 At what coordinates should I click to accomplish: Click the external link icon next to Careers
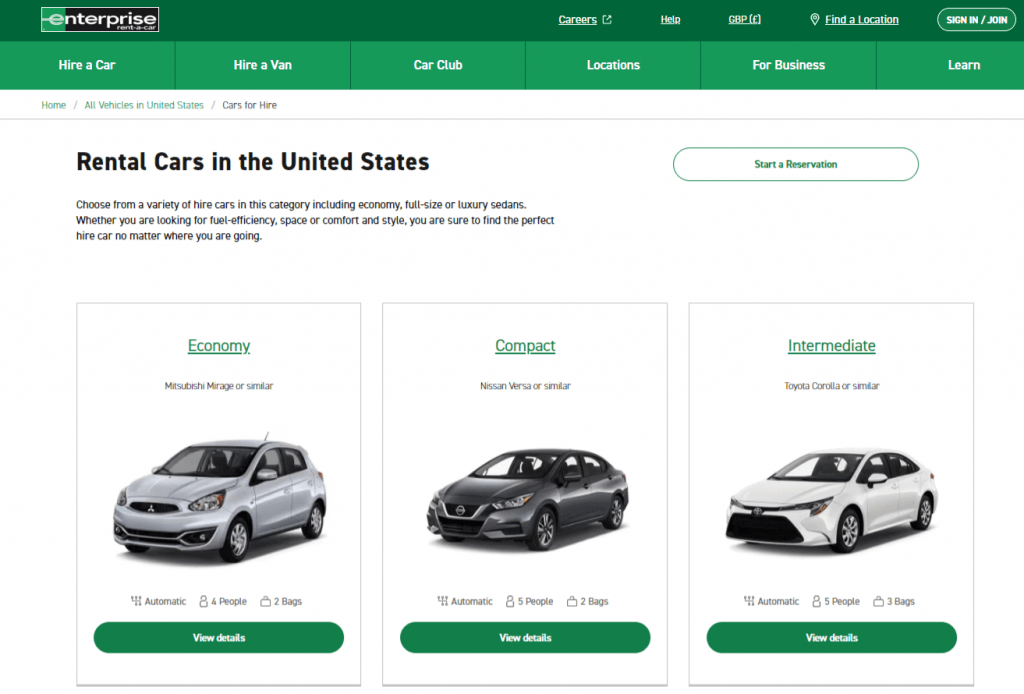pos(605,18)
